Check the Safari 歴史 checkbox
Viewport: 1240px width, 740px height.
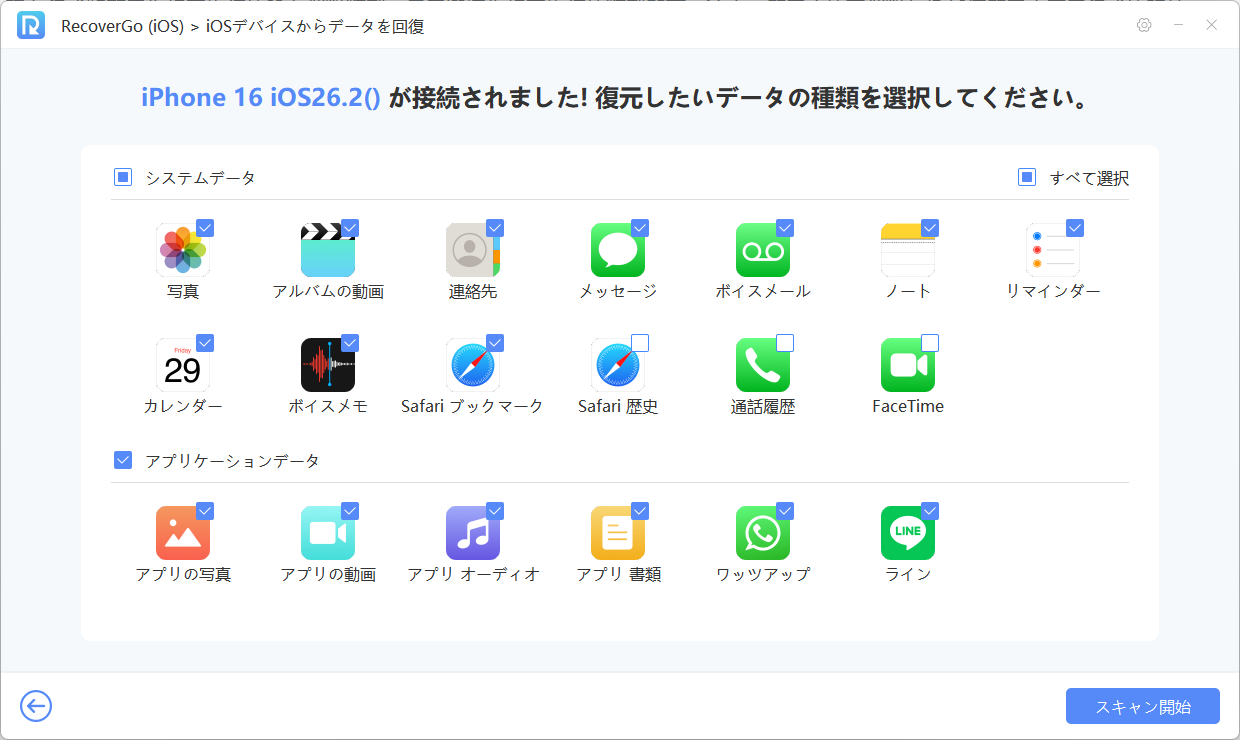[x=641, y=342]
